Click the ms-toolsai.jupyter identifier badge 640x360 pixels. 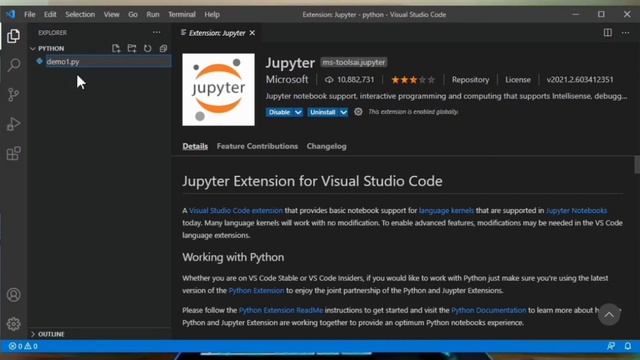(354, 62)
